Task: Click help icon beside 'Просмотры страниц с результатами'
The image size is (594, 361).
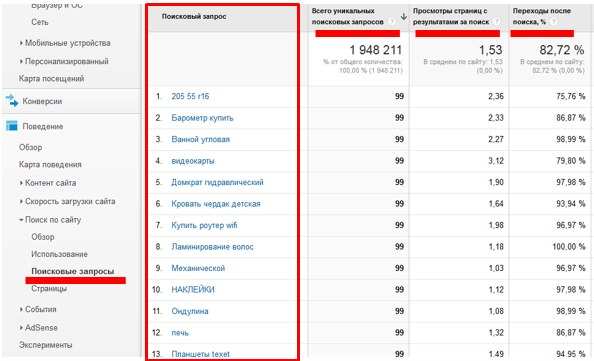Action: tap(497, 22)
